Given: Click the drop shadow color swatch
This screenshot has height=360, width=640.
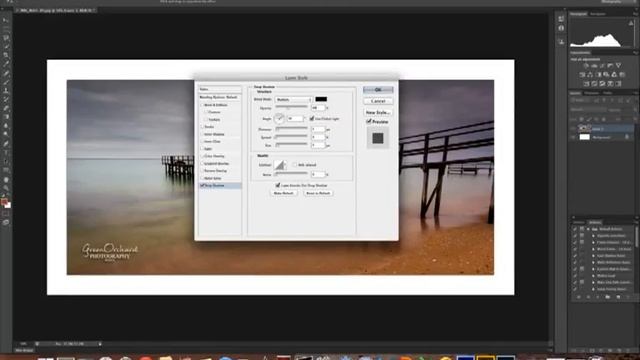Looking at the screenshot, I should [x=321, y=99].
